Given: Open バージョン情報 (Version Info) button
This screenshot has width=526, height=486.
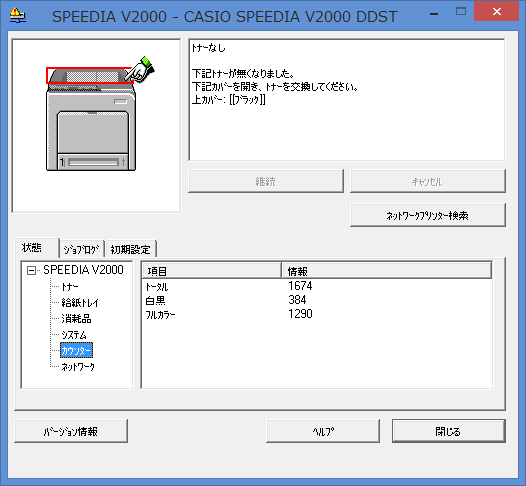Looking at the screenshot, I should pos(71,431).
